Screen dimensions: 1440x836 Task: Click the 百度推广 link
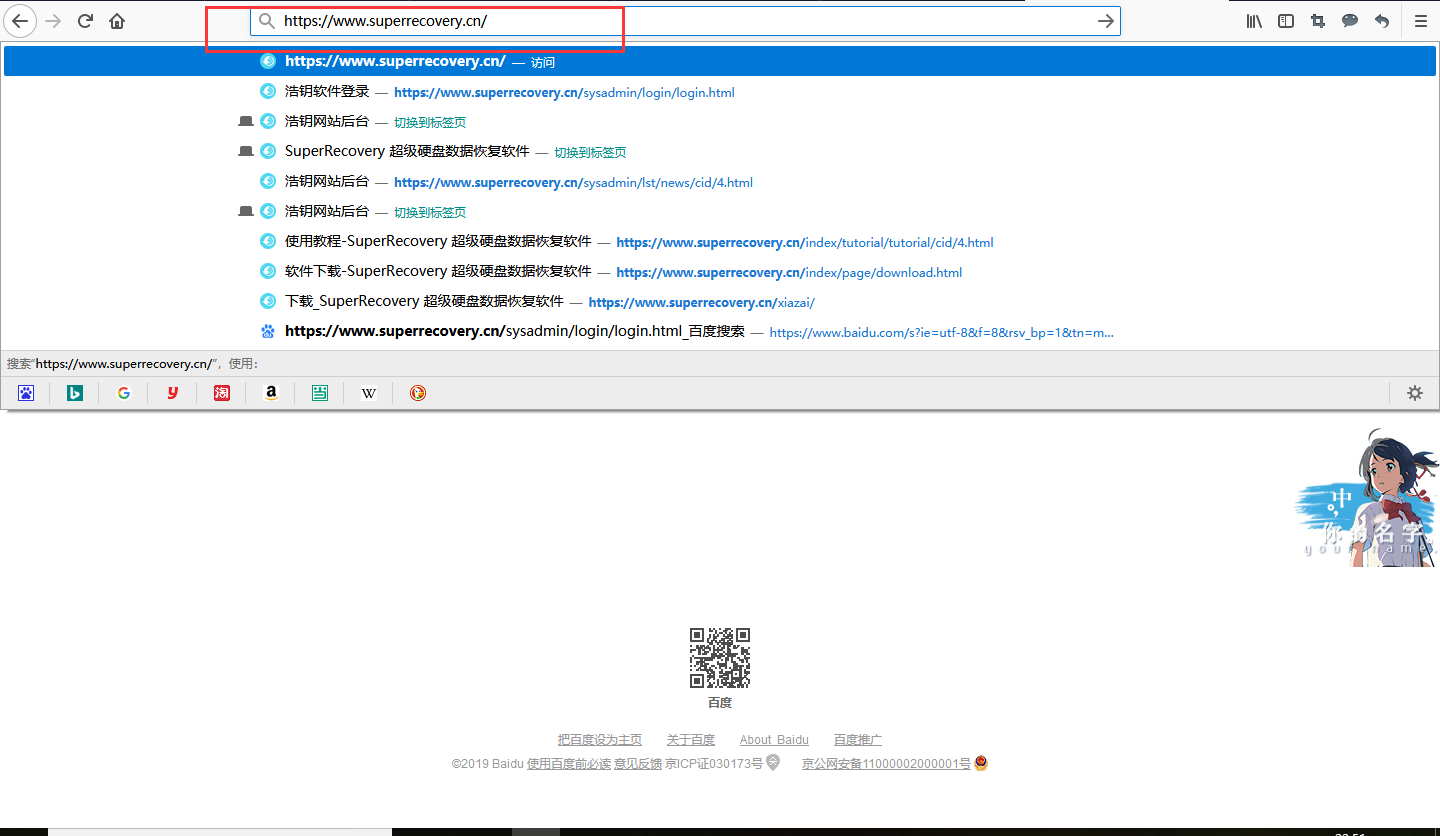[x=858, y=740]
